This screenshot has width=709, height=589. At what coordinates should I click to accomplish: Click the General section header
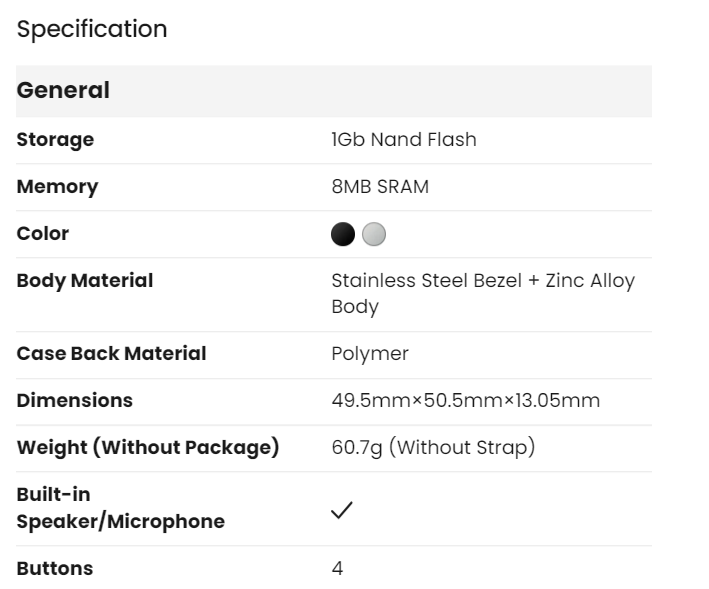[x=63, y=91]
